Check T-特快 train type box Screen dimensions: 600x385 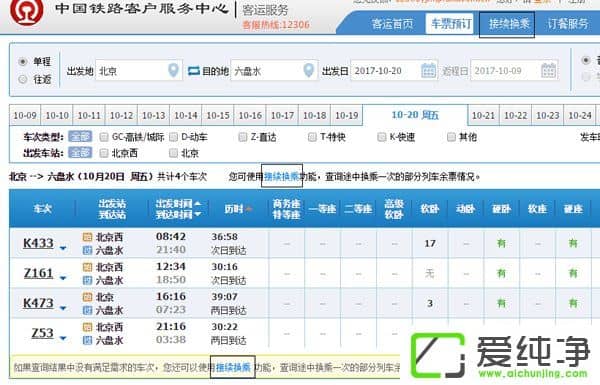[x=312, y=137]
